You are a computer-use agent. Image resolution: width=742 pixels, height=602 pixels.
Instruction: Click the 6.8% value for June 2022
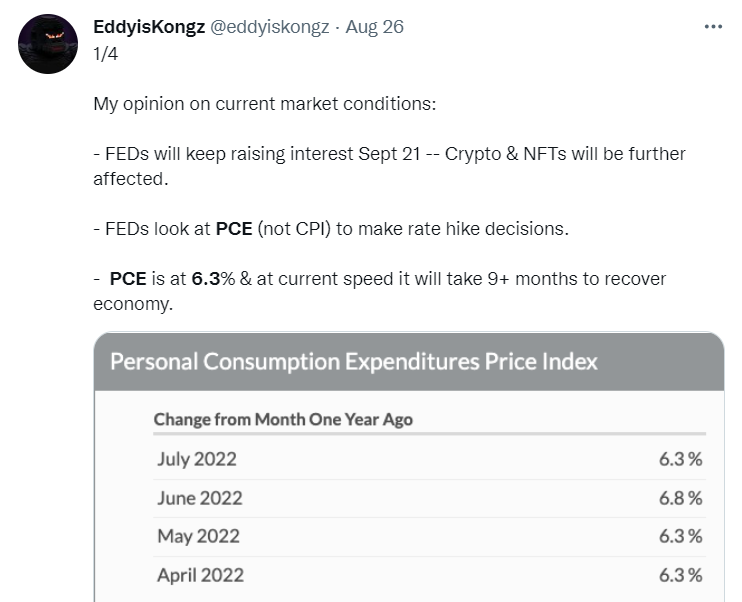pyautogui.click(x=680, y=497)
